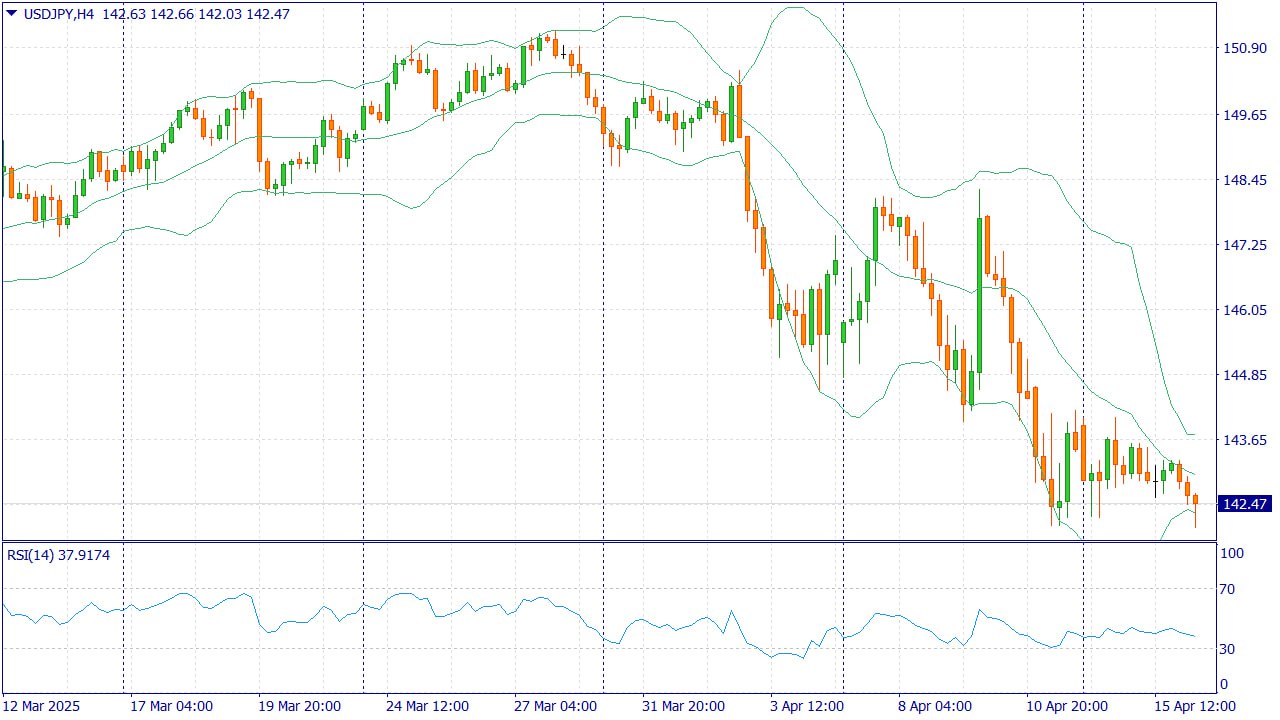Click the 148.45 price scale label

click(1244, 180)
